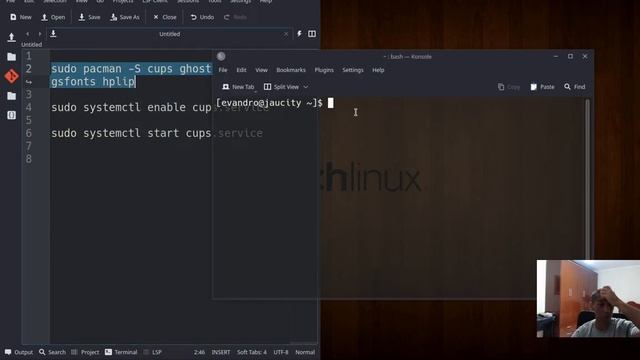Open Konsole Edit menu

[241, 70]
